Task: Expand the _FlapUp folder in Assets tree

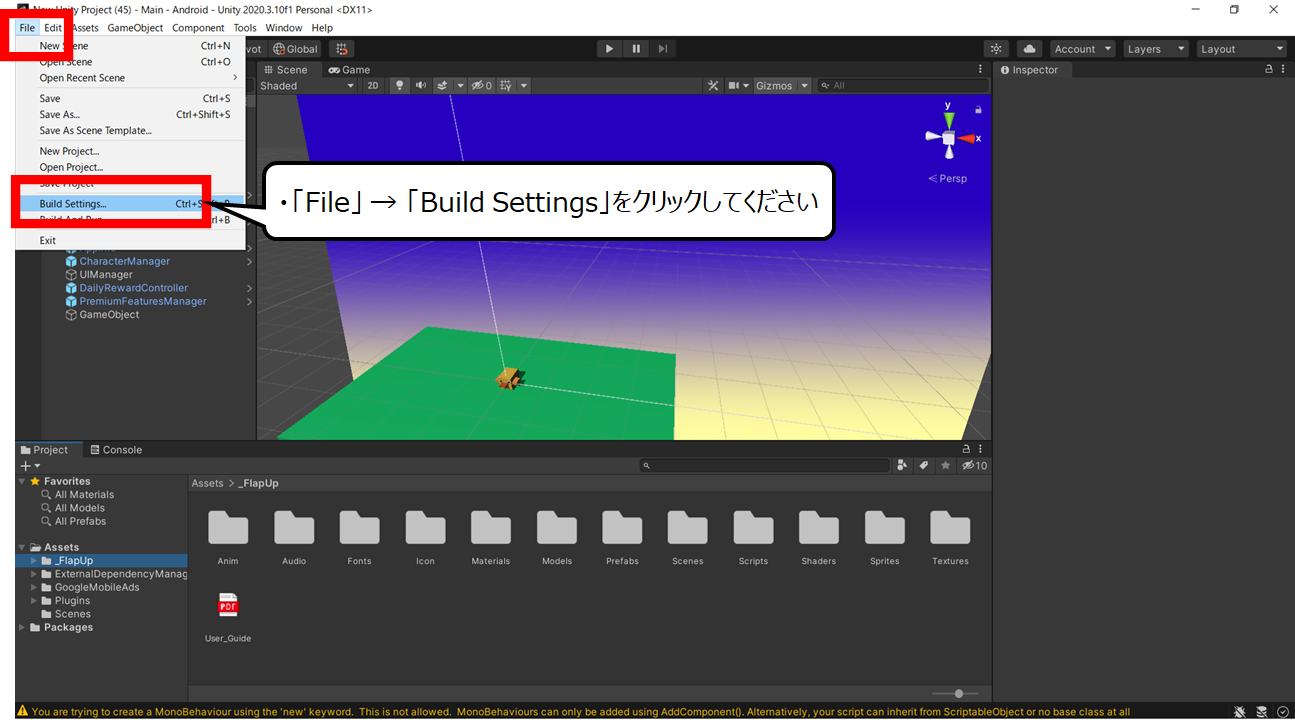Action: click(x=34, y=561)
